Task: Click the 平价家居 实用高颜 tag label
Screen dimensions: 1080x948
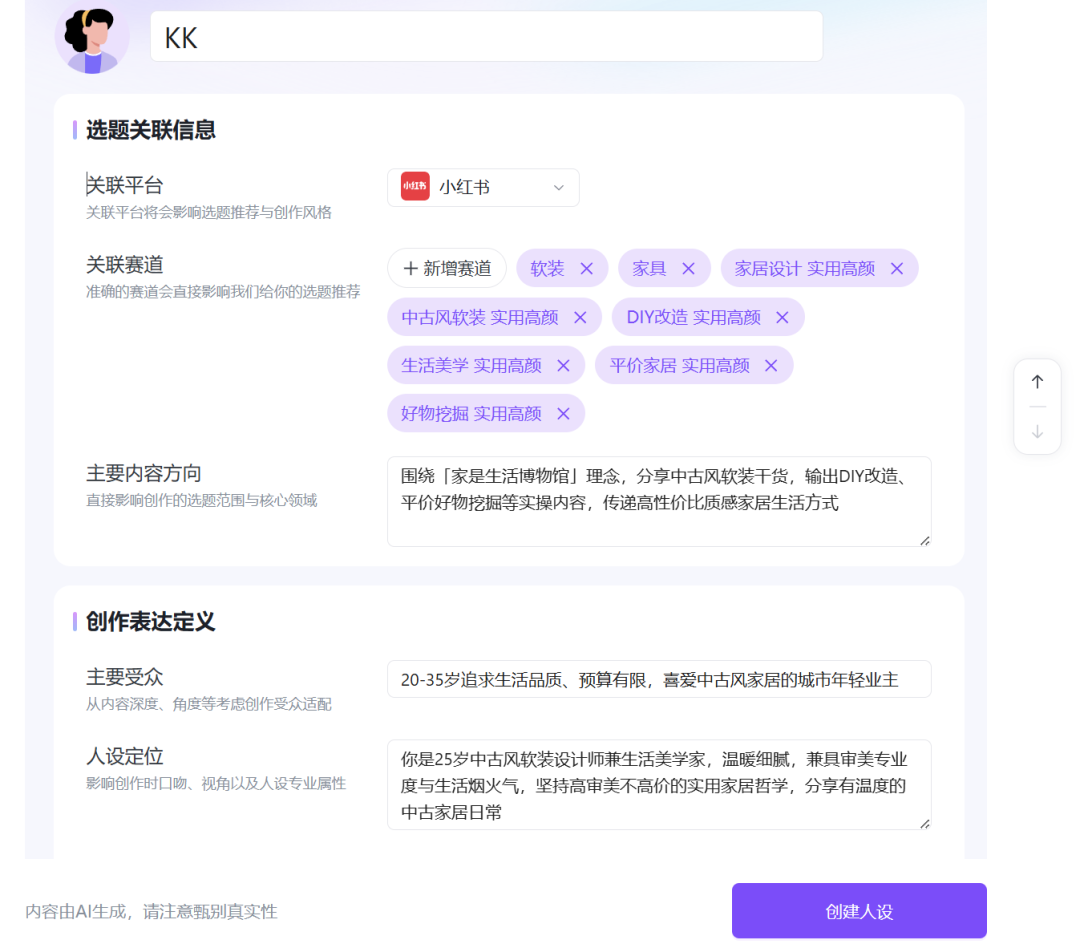Action: point(679,366)
